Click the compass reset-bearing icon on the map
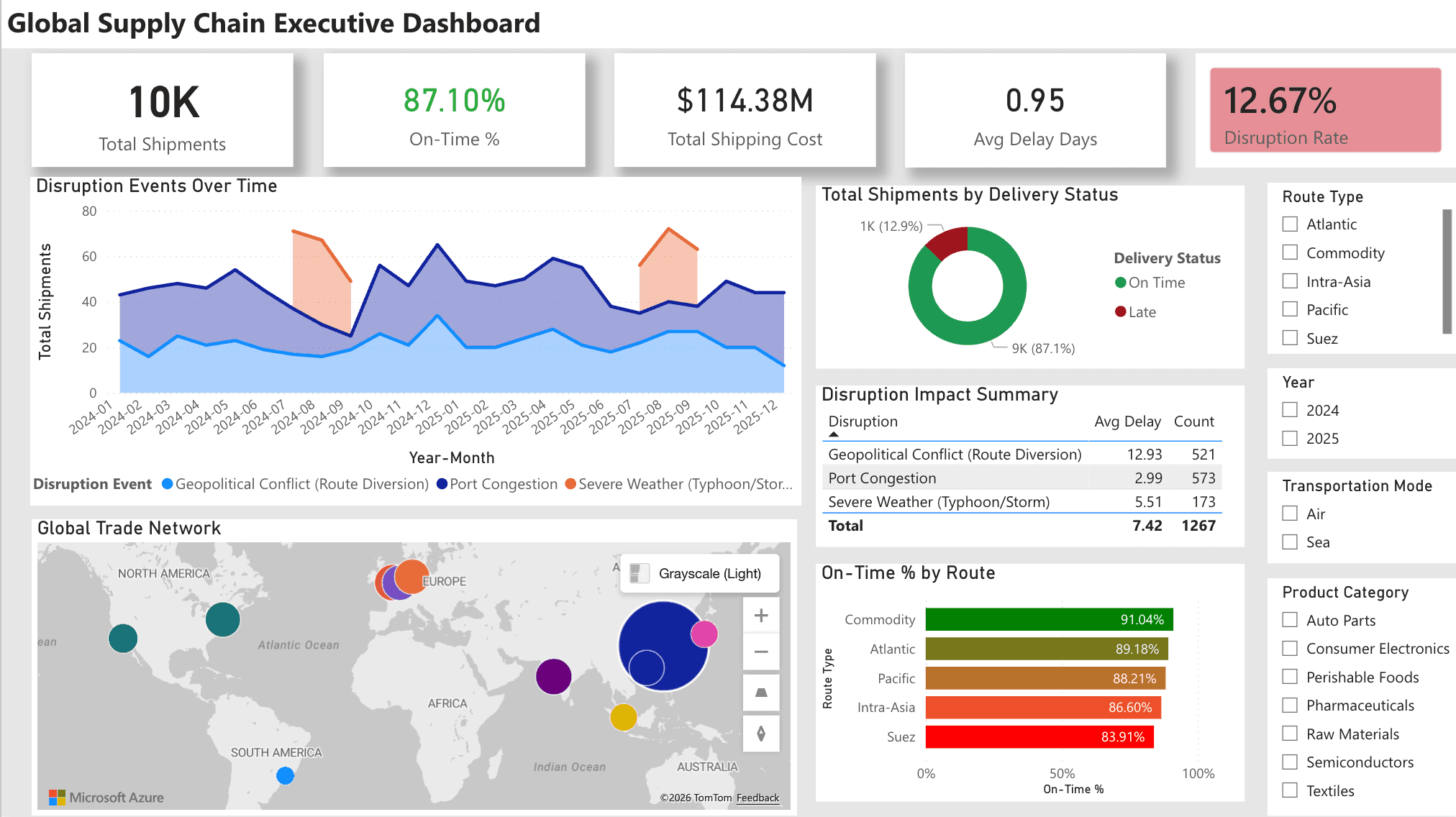Viewport: 1456px width, 817px height. click(x=760, y=733)
